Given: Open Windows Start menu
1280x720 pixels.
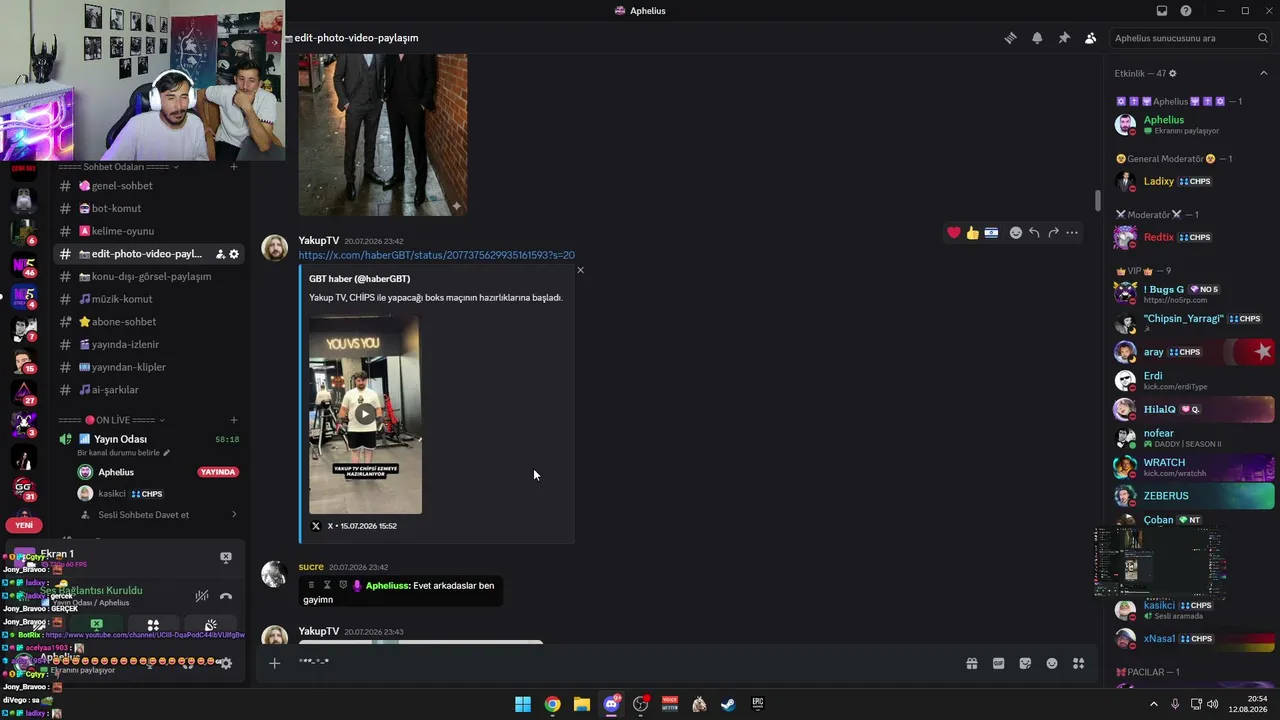Looking at the screenshot, I should click(523, 705).
